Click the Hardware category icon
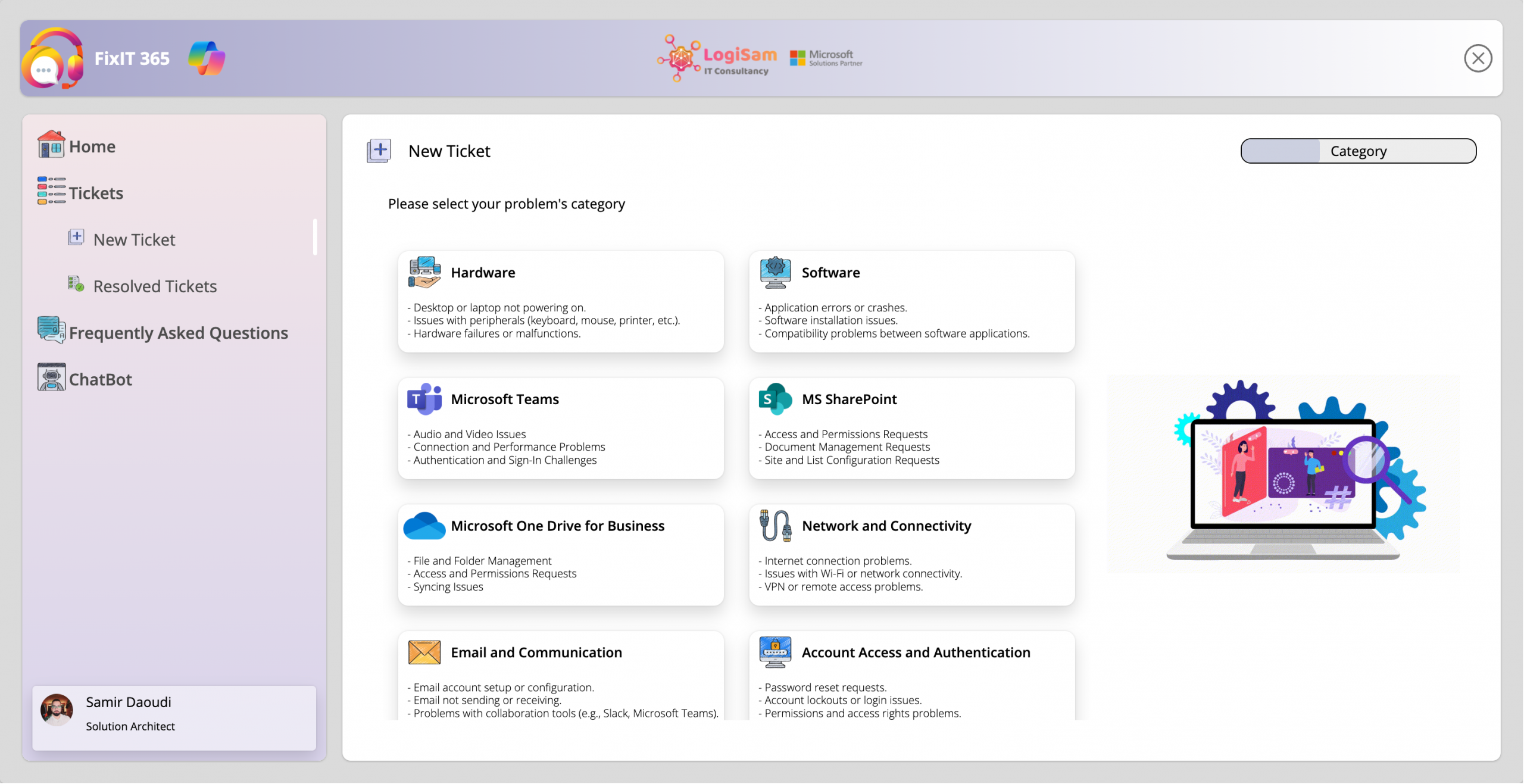The width and height of the screenshot is (1524, 784). point(424,272)
